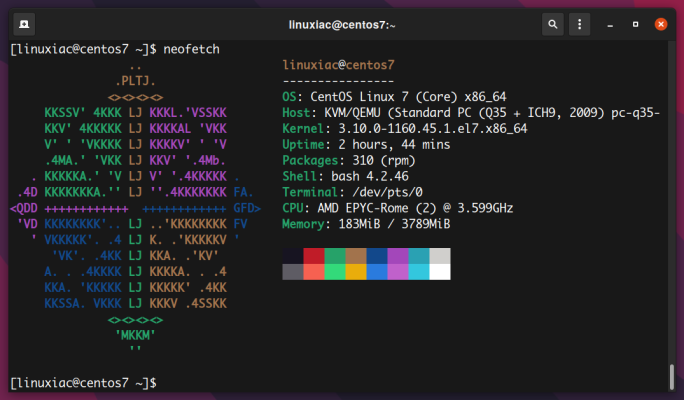This screenshot has height=400, width=684.
Task: Select the Uptime 2 hours line
Action: (366, 144)
